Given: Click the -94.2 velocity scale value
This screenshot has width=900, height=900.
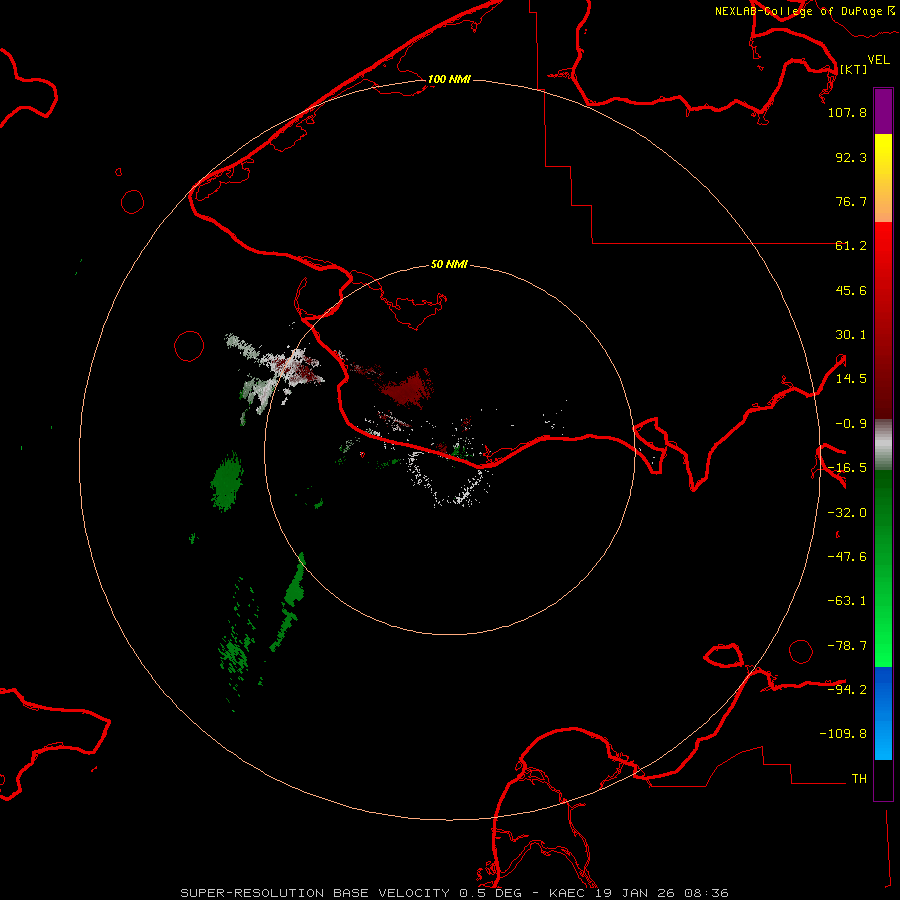Looking at the screenshot, I should 847,689.
